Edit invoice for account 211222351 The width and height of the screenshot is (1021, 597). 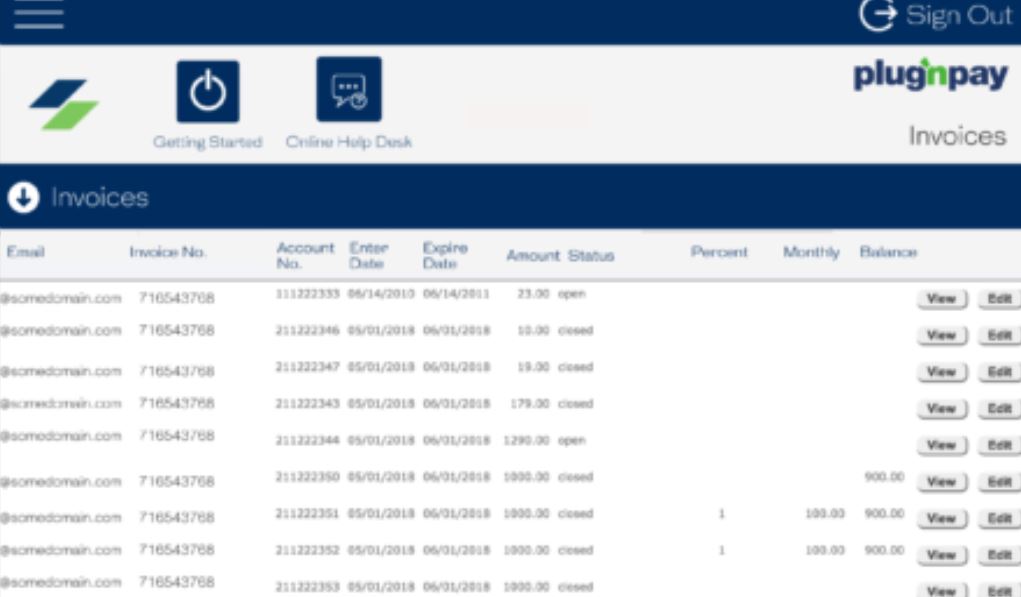(x=1000, y=518)
